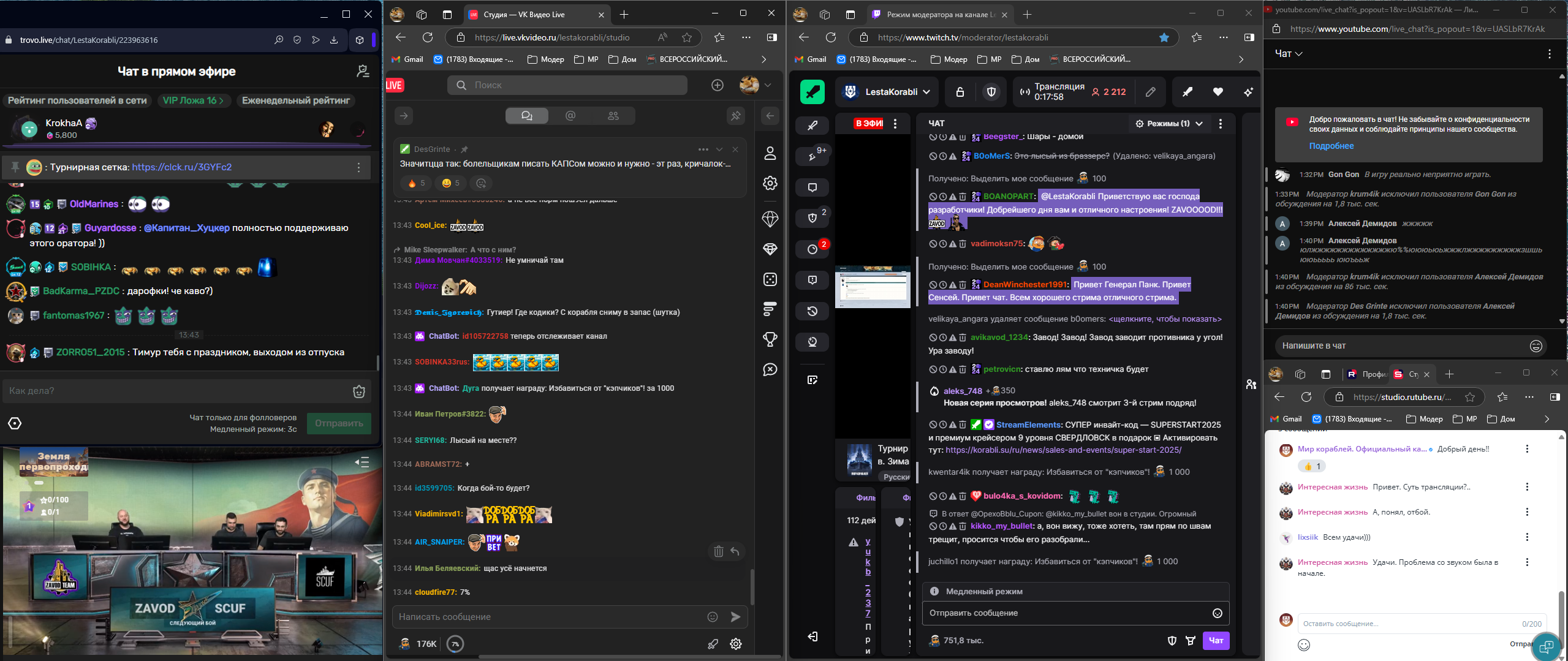Open Рейтинг пользователей в сети tab in Trovo

point(77,100)
